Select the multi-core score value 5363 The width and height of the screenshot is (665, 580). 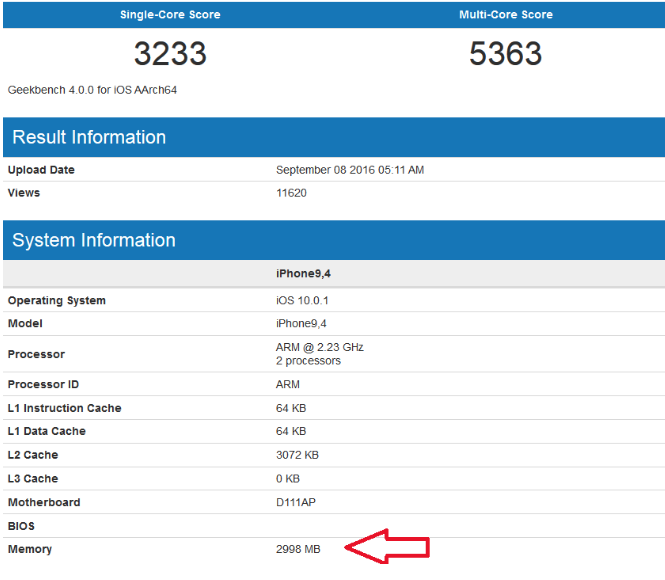(x=506, y=53)
